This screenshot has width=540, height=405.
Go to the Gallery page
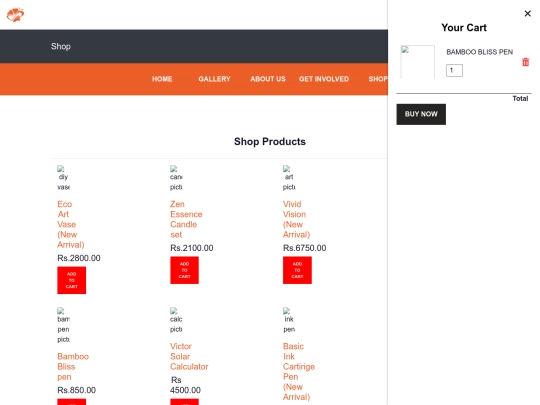click(x=214, y=79)
